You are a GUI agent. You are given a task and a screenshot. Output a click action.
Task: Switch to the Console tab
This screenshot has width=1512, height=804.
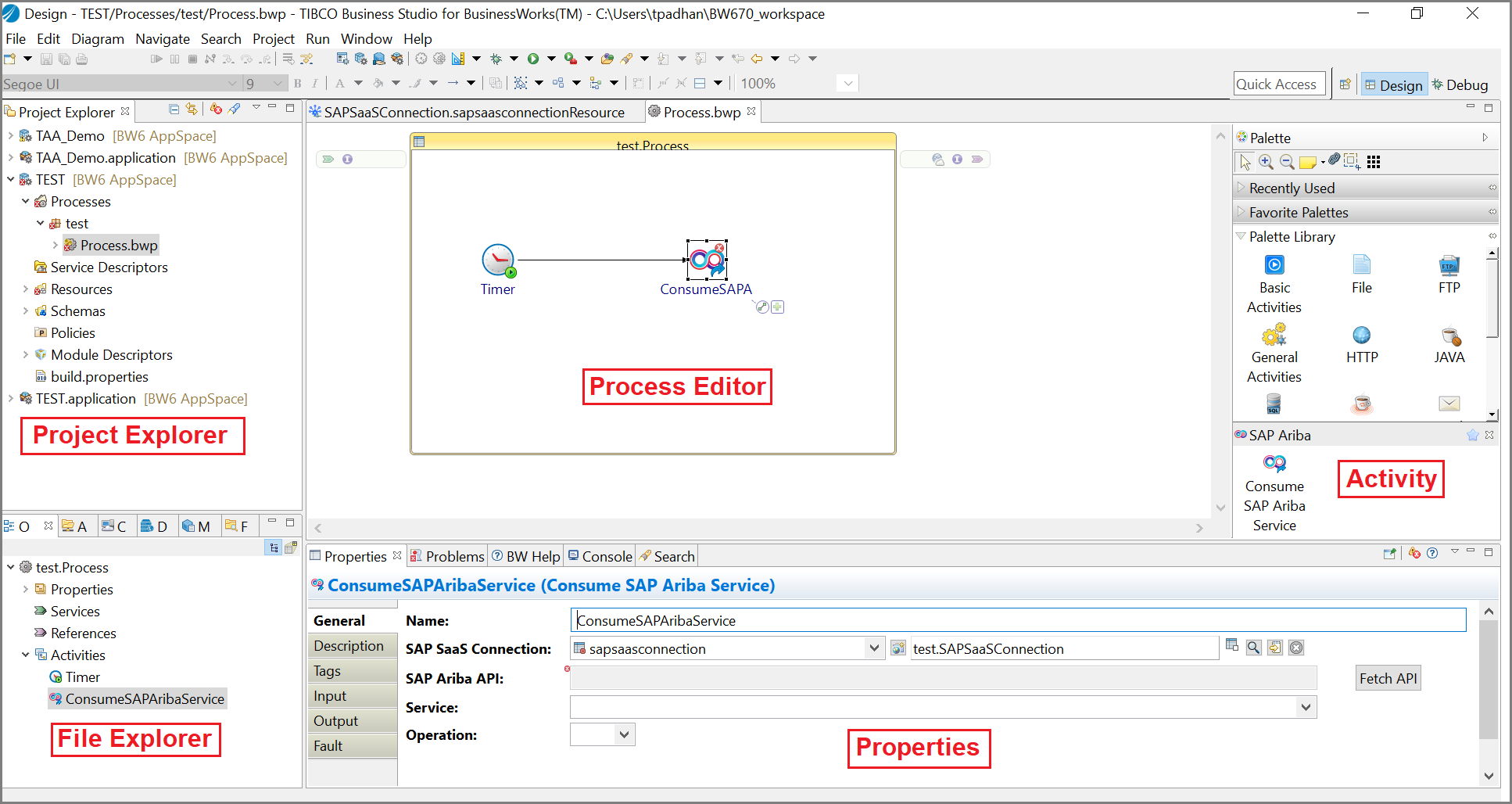[600, 556]
